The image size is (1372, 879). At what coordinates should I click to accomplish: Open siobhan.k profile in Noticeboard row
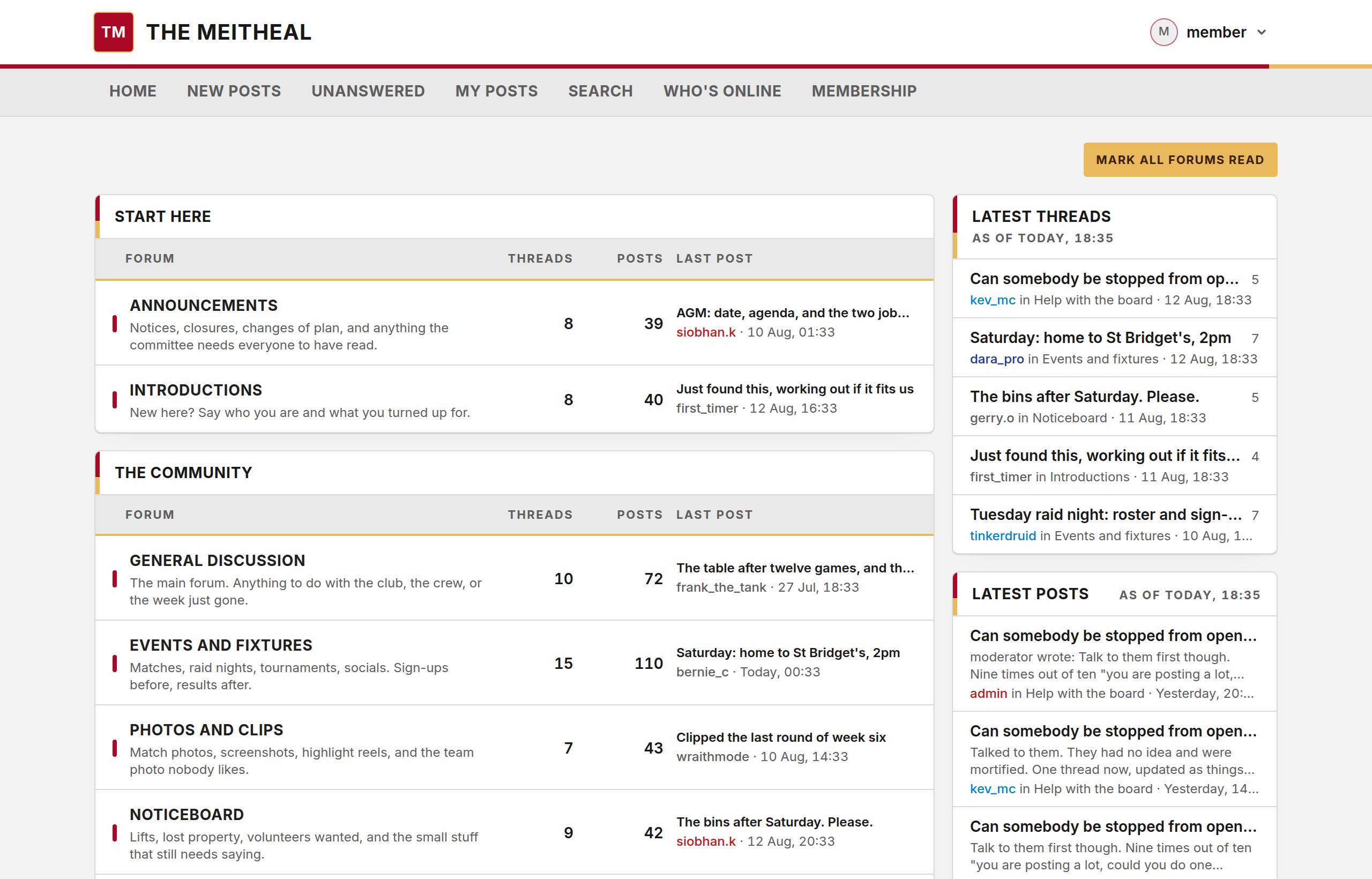click(x=706, y=841)
